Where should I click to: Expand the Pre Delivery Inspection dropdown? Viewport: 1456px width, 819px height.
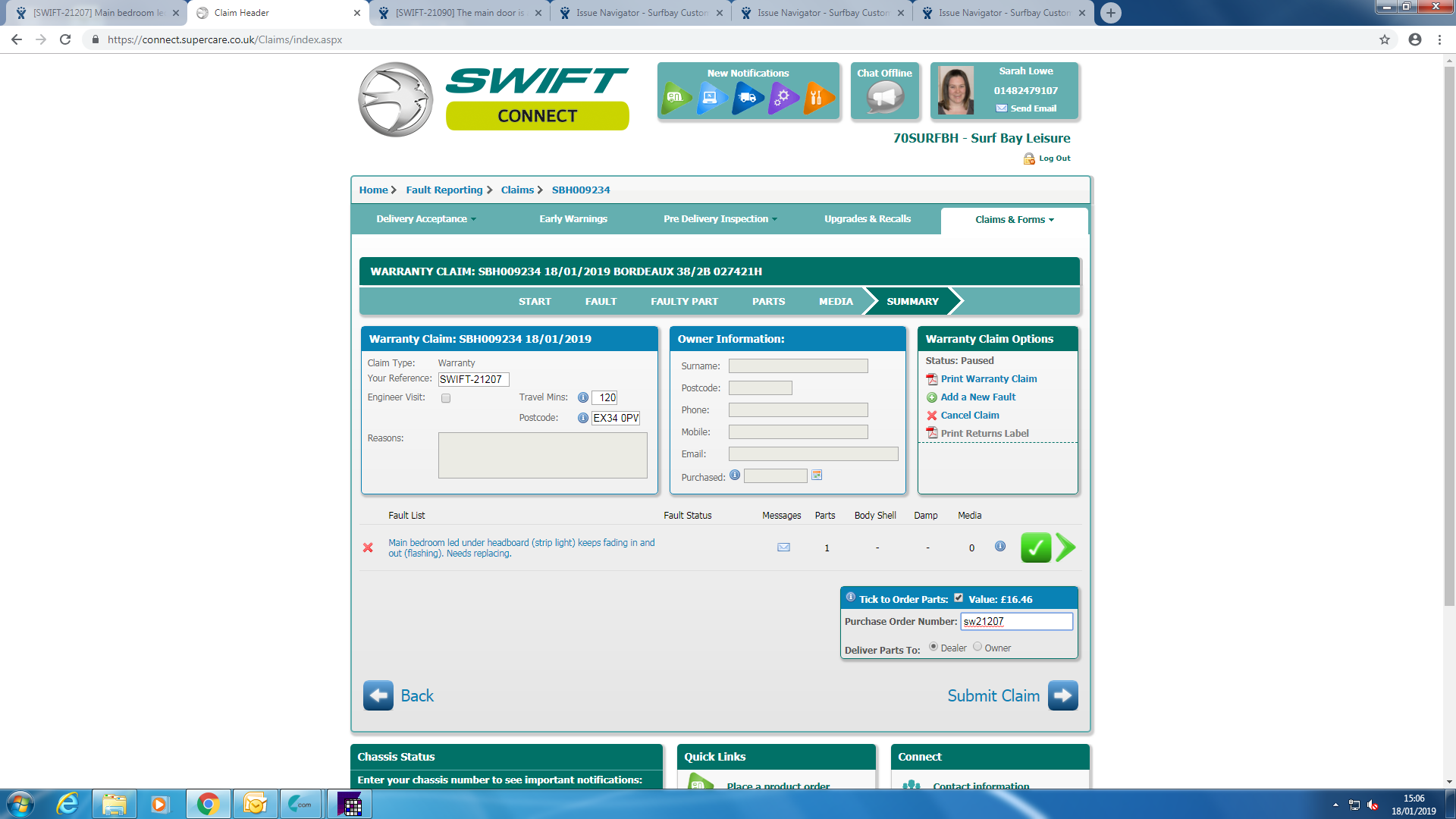tap(720, 219)
